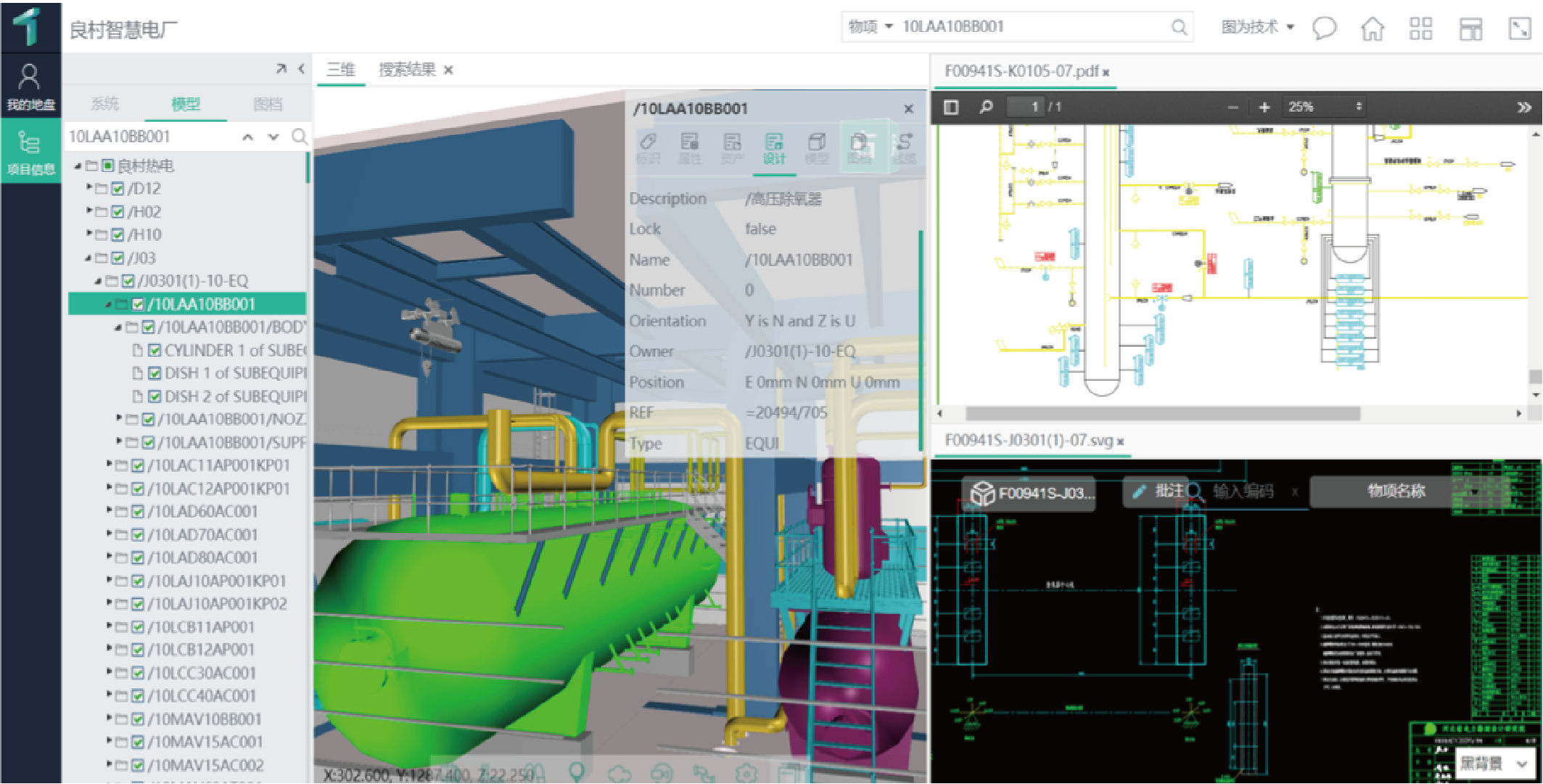Click the tree search magnifier icon
The width and height of the screenshot is (1543, 784).
[x=299, y=136]
